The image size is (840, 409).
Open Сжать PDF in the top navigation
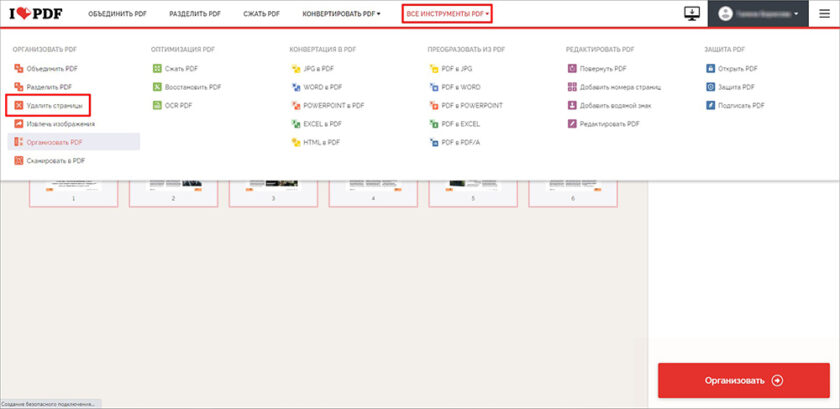click(261, 14)
